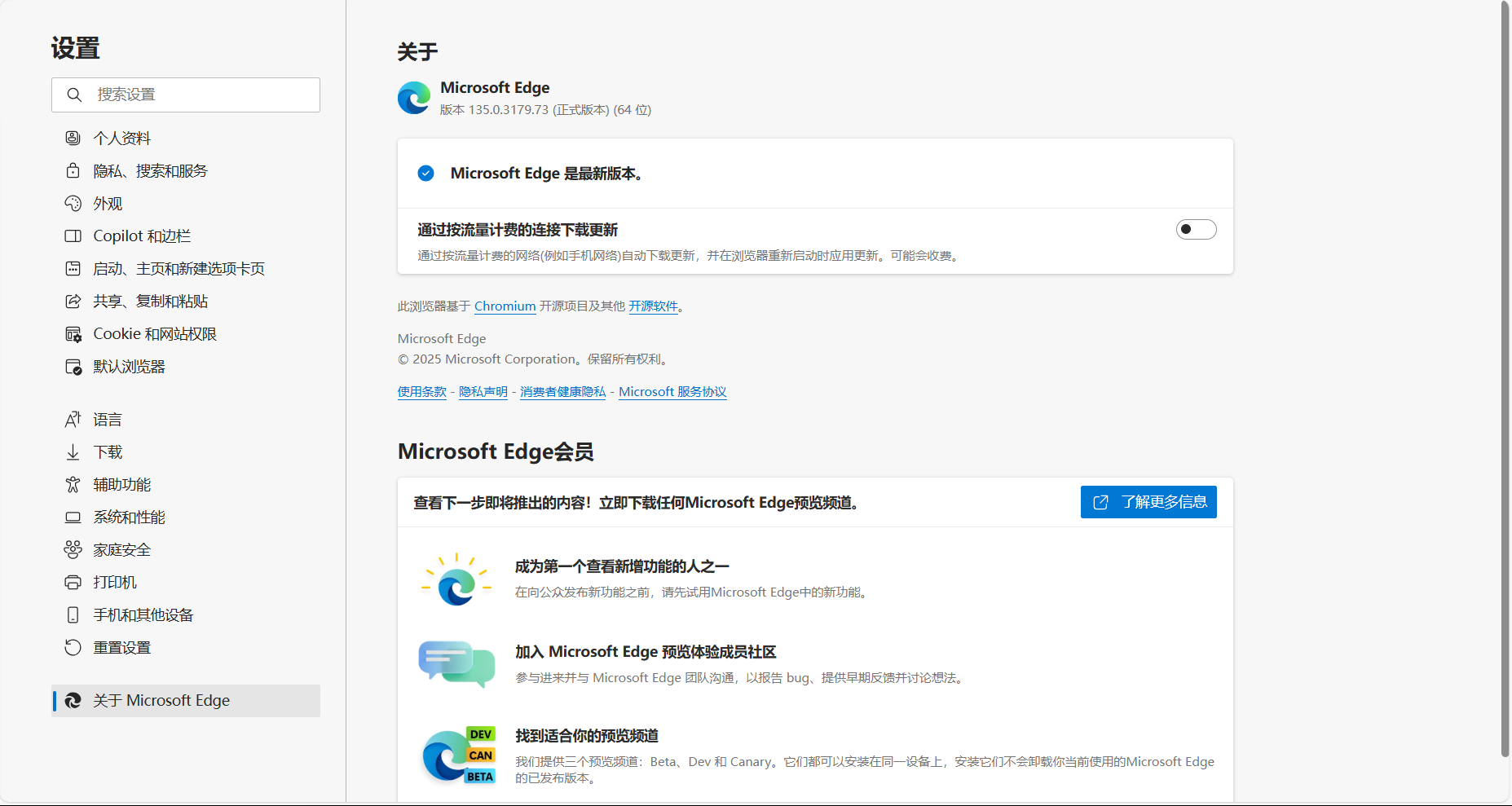Open the Microsoft 服务协议 link
The image size is (1512, 806).
coord(672,392)
